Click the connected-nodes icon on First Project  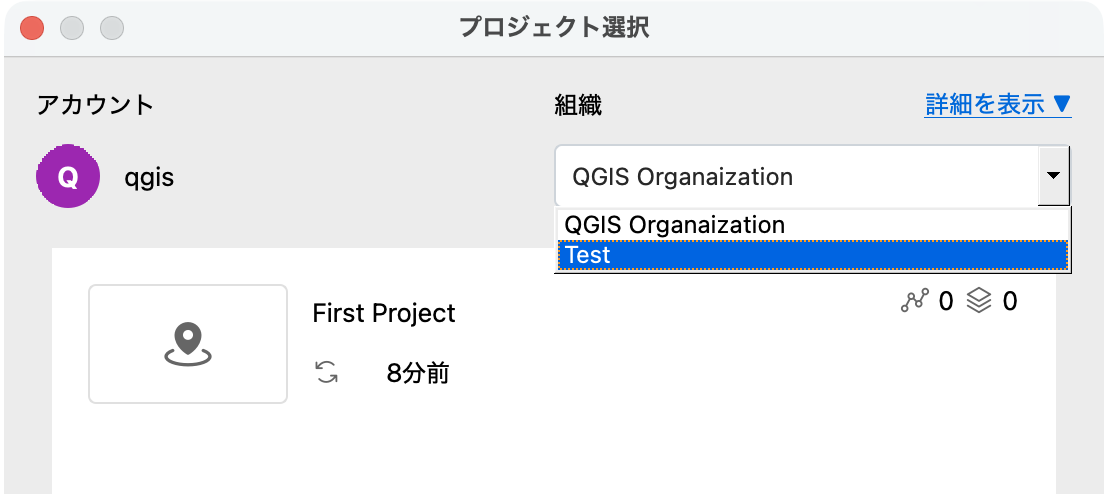pyautogui.click(x=914, y=301)
